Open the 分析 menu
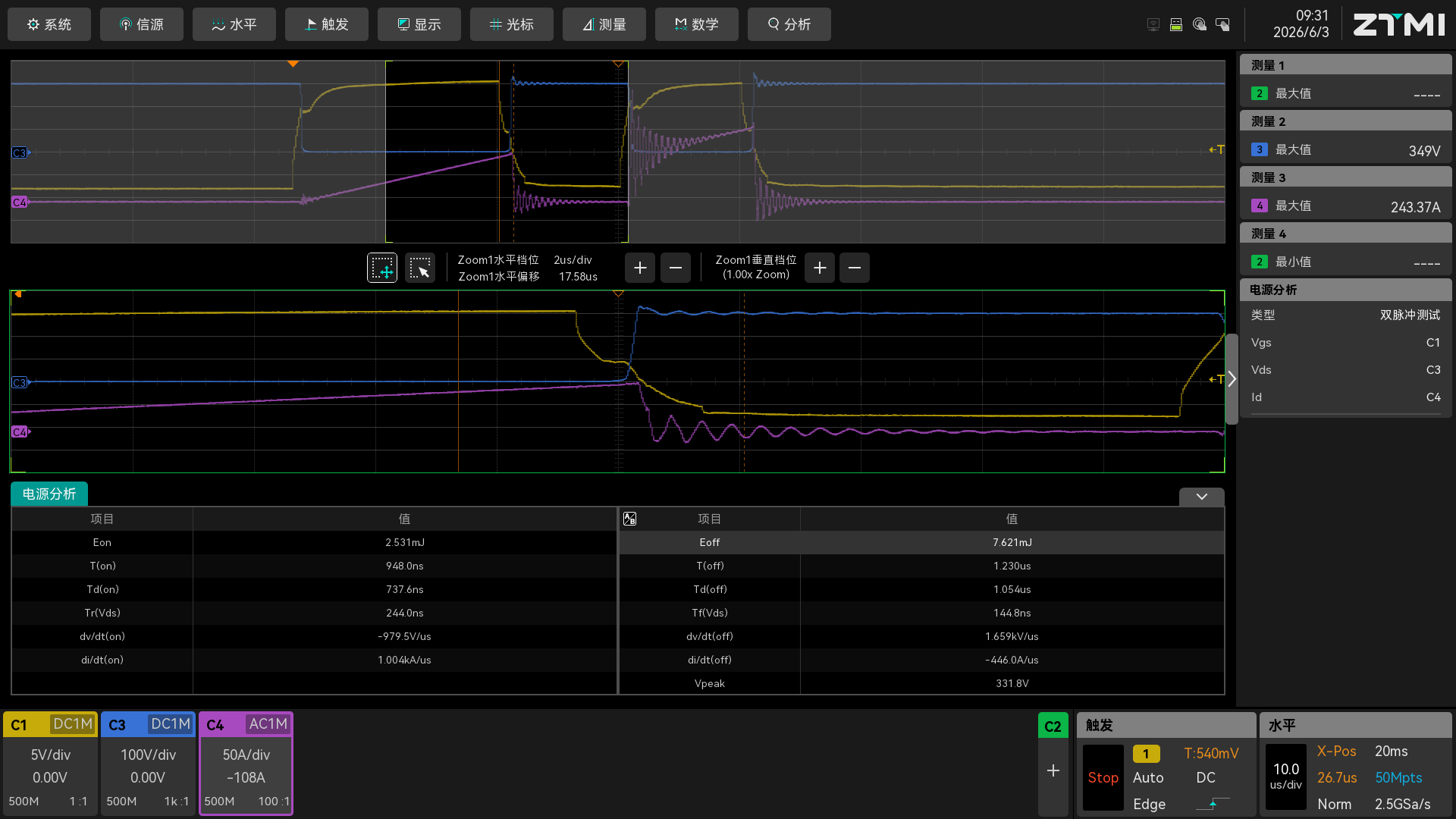Screen dimensions: 1456x819 (789, 24)
